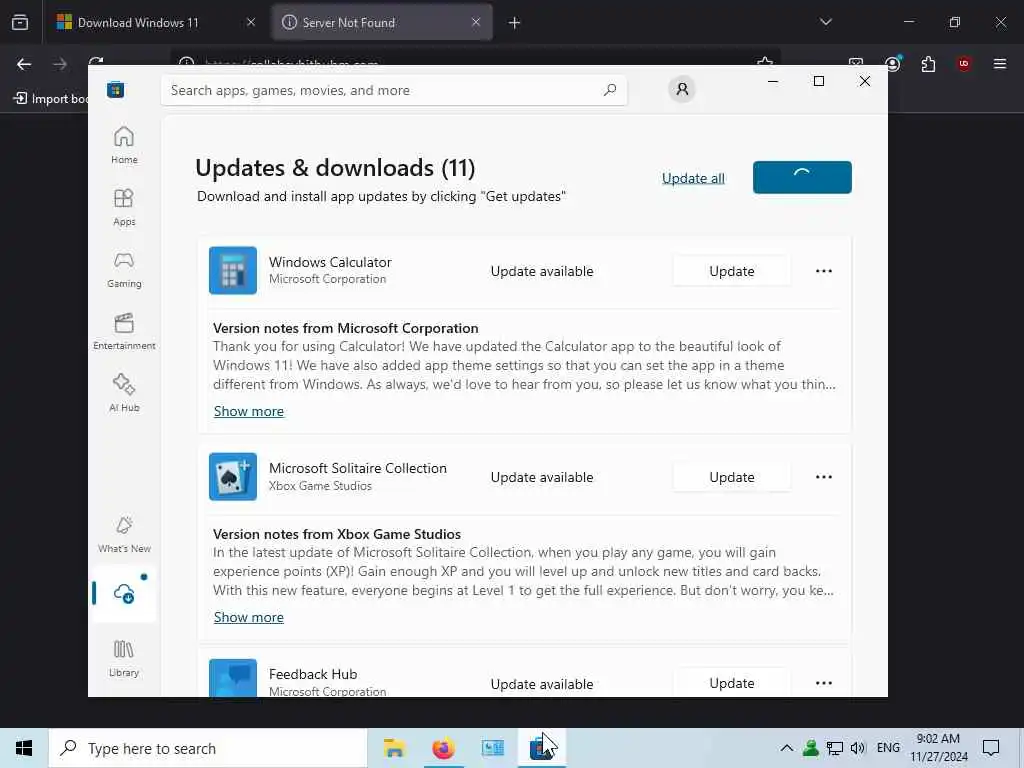This screenshot has width=1024, height=768.
Task: Open Microsoft Store taskbar icon
Action: point(541,748)
